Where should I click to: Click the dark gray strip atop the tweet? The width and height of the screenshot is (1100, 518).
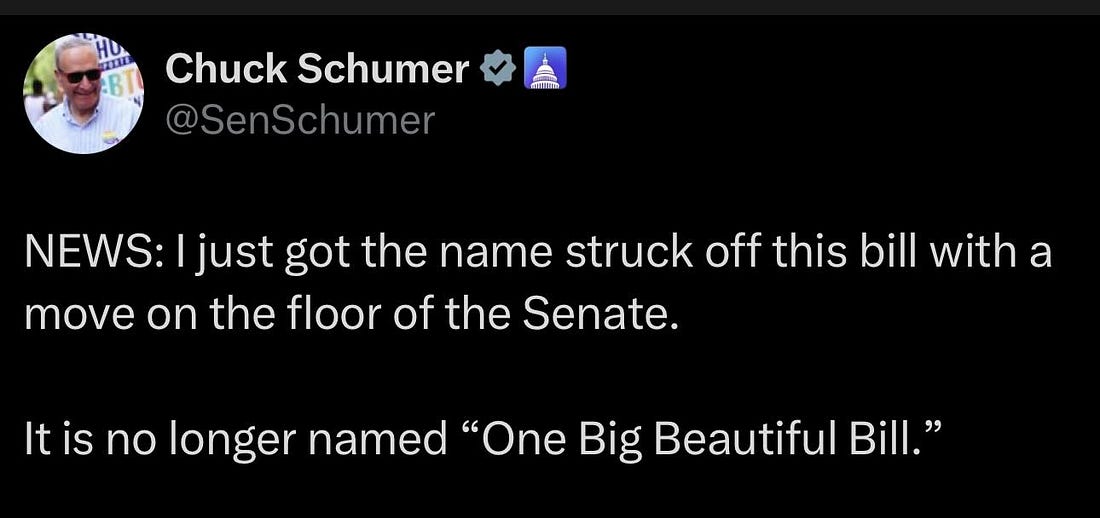point(550,6)
